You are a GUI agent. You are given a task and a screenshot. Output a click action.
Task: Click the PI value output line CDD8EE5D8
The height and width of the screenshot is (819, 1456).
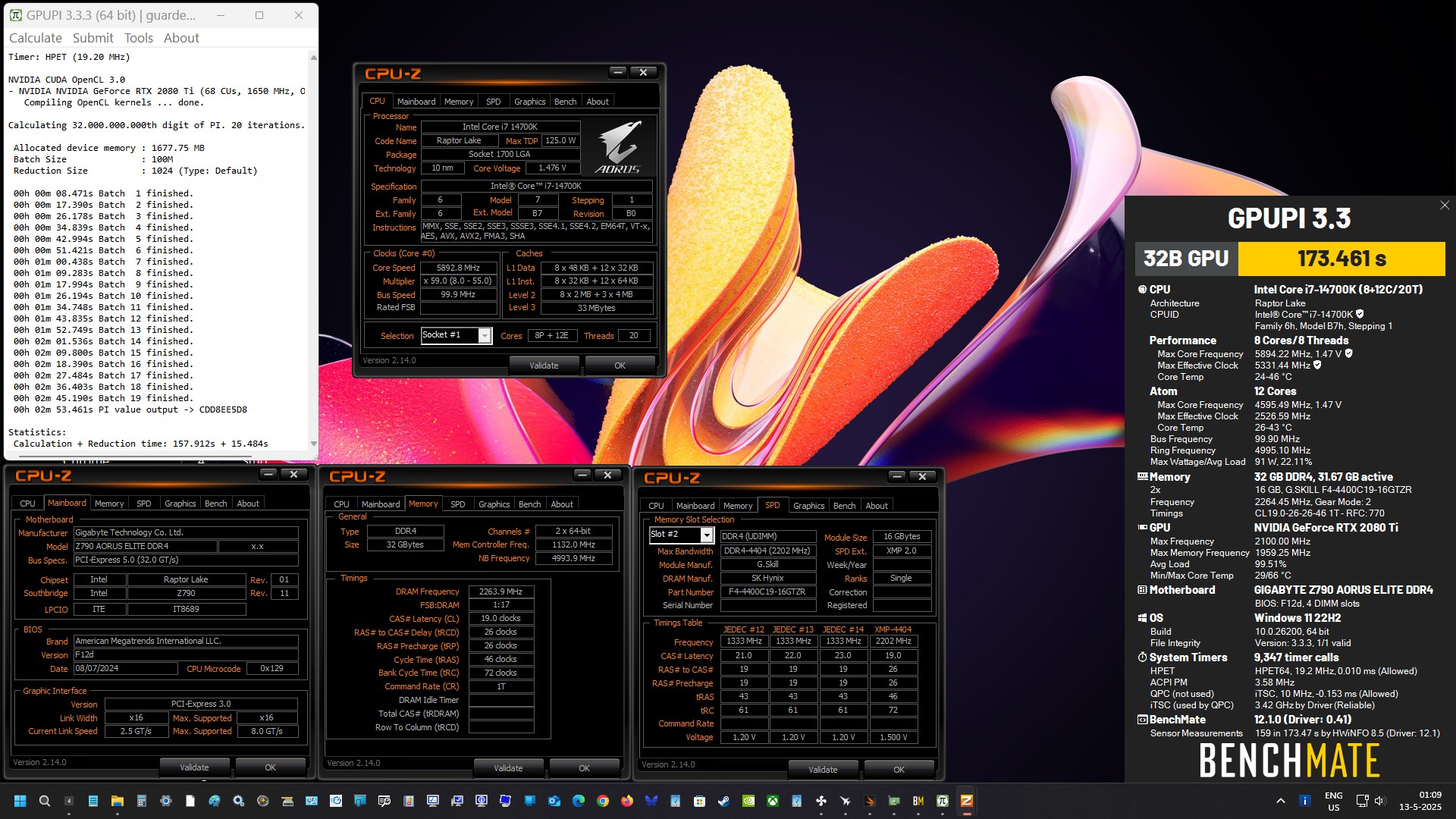[130, 409]
